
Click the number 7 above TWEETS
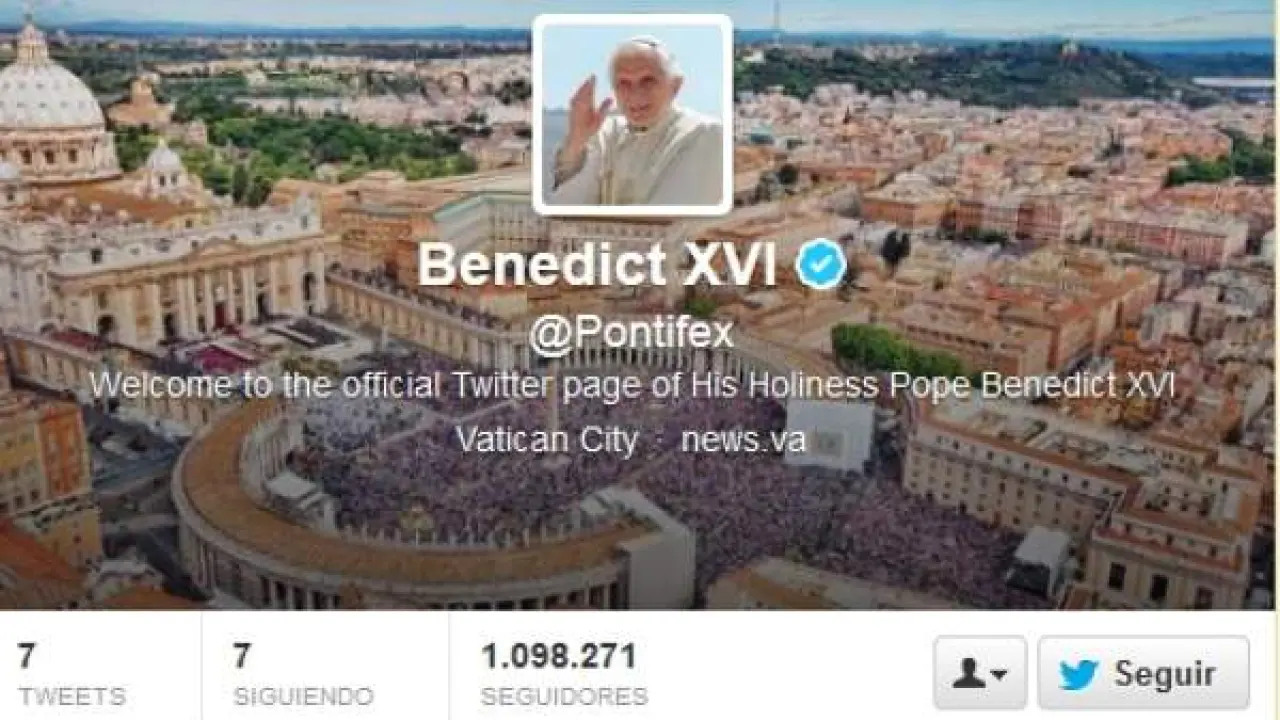(26, 657)
